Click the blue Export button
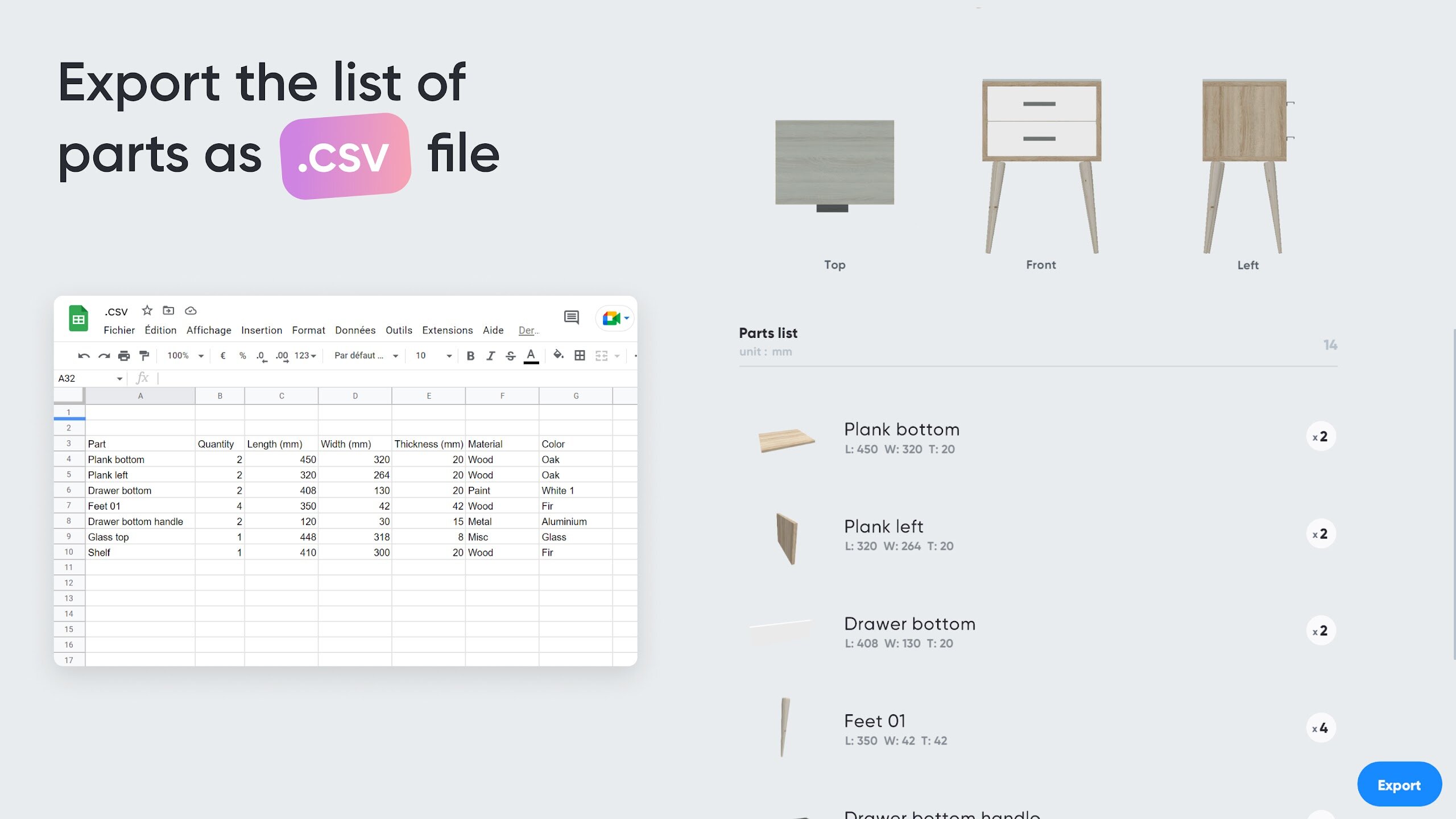The height and width of the screenshot is (819, 1456). pyautogui.click(x=1399, y=785)
